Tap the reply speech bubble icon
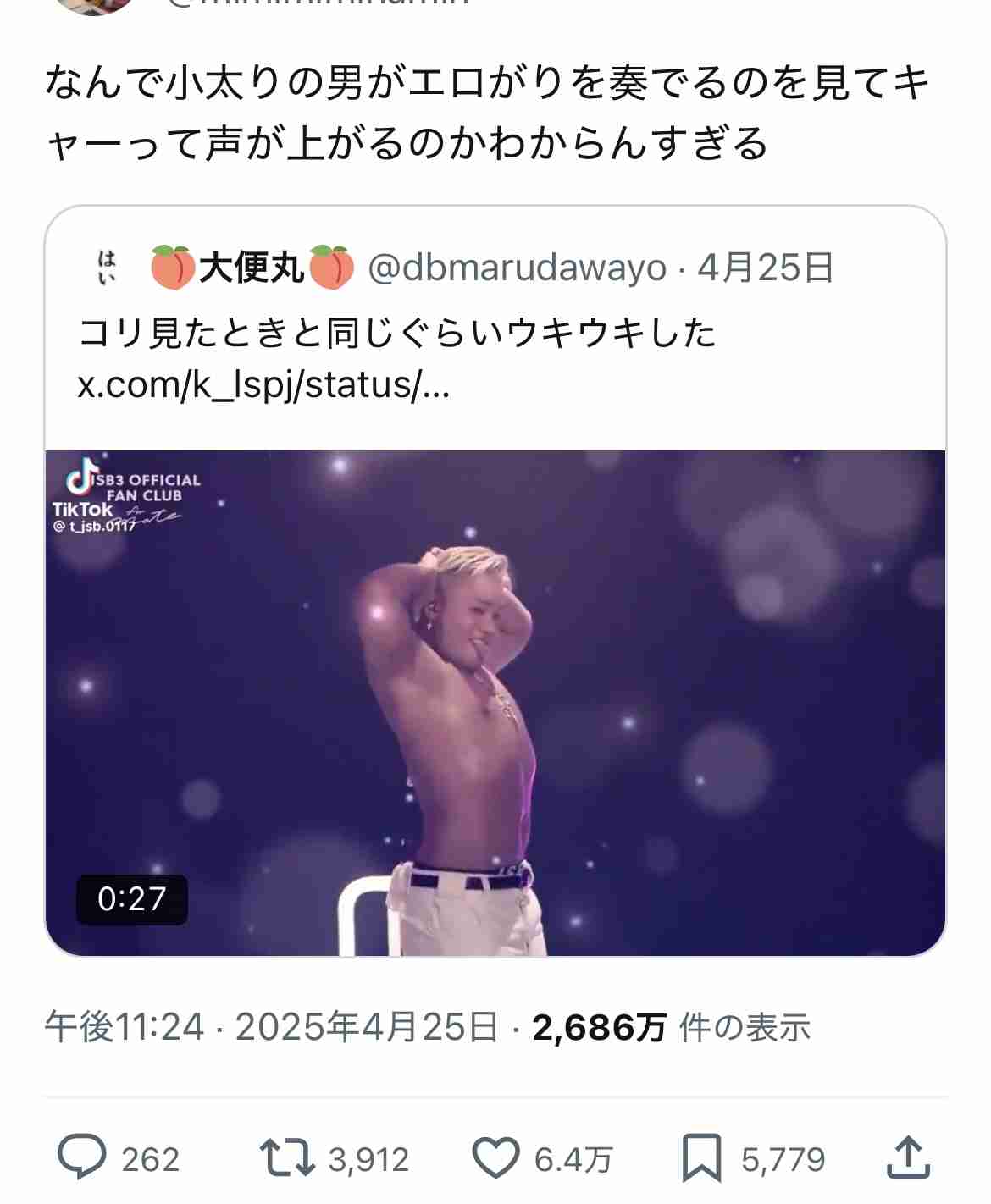The image size is (991, 1204). click(81, 1158)
